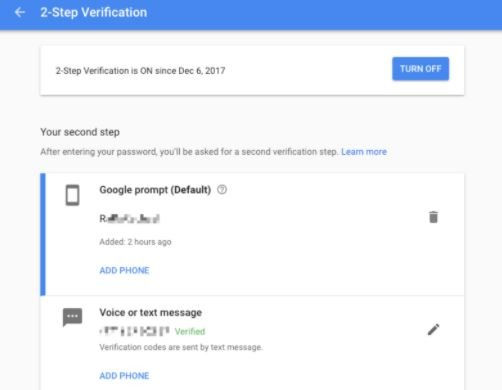Go back using the header arrow

pyautogui.click(x=20, y=12)
